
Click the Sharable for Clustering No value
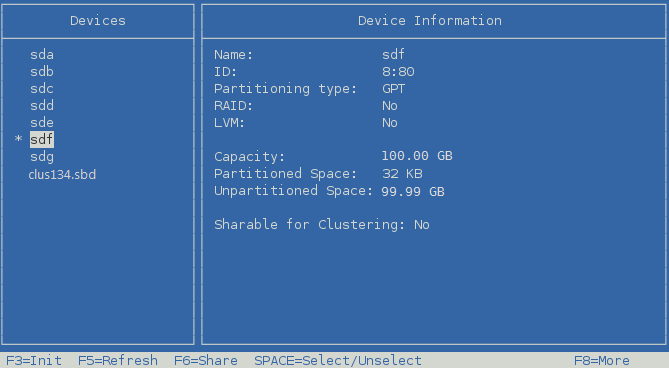[422, 225]
